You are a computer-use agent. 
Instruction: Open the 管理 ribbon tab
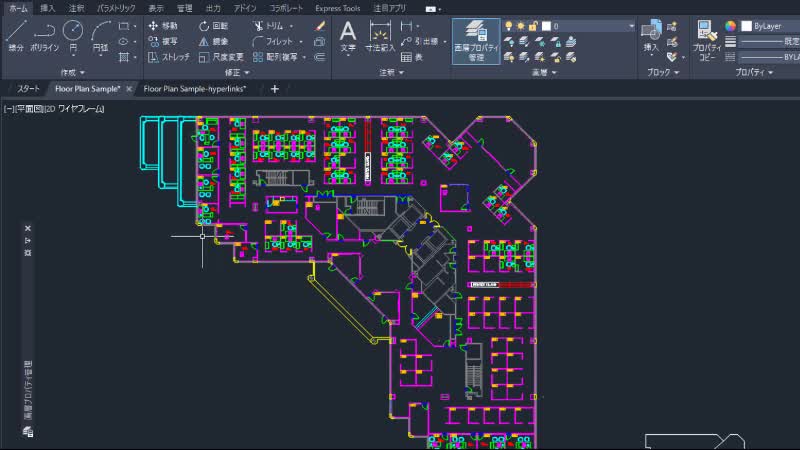(184, 9)
